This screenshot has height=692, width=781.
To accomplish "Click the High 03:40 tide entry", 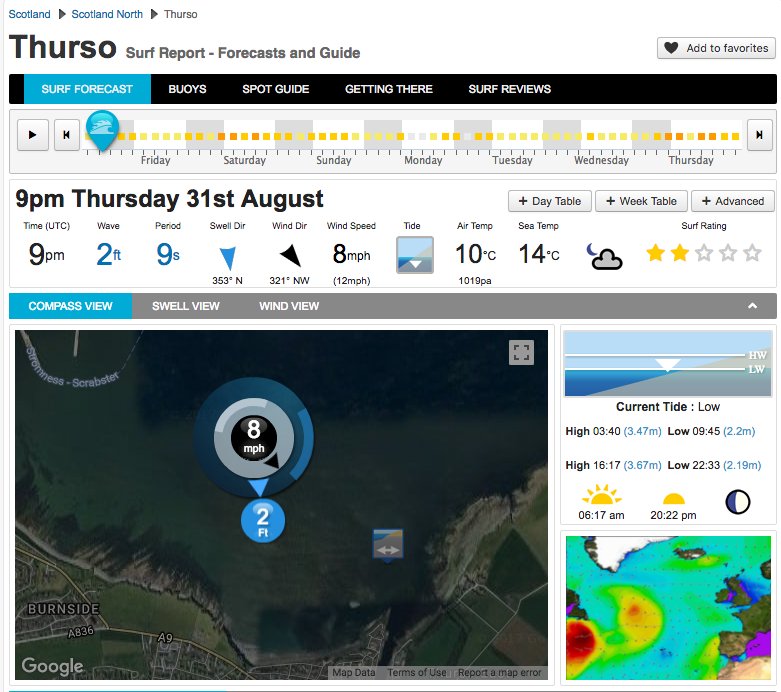I will click(x=613, y=431).
